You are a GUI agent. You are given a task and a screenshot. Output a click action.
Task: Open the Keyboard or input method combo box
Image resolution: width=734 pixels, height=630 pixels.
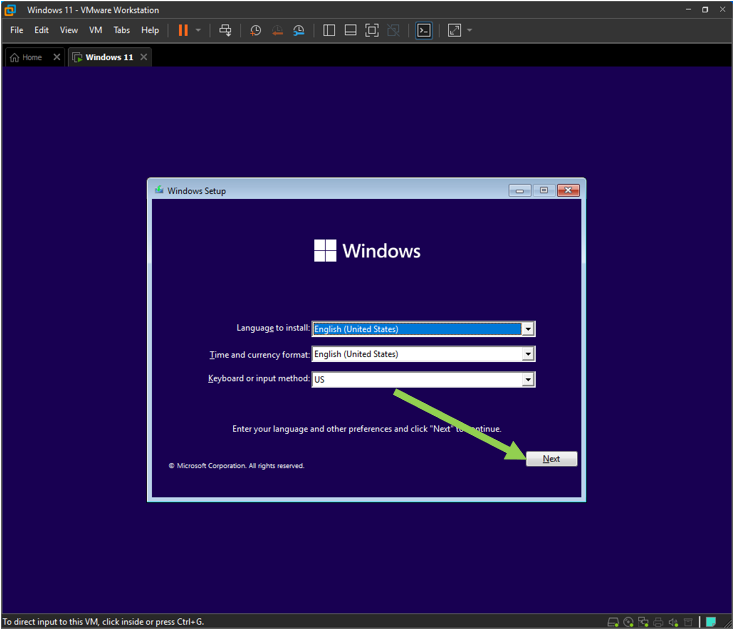click(423, 380)
